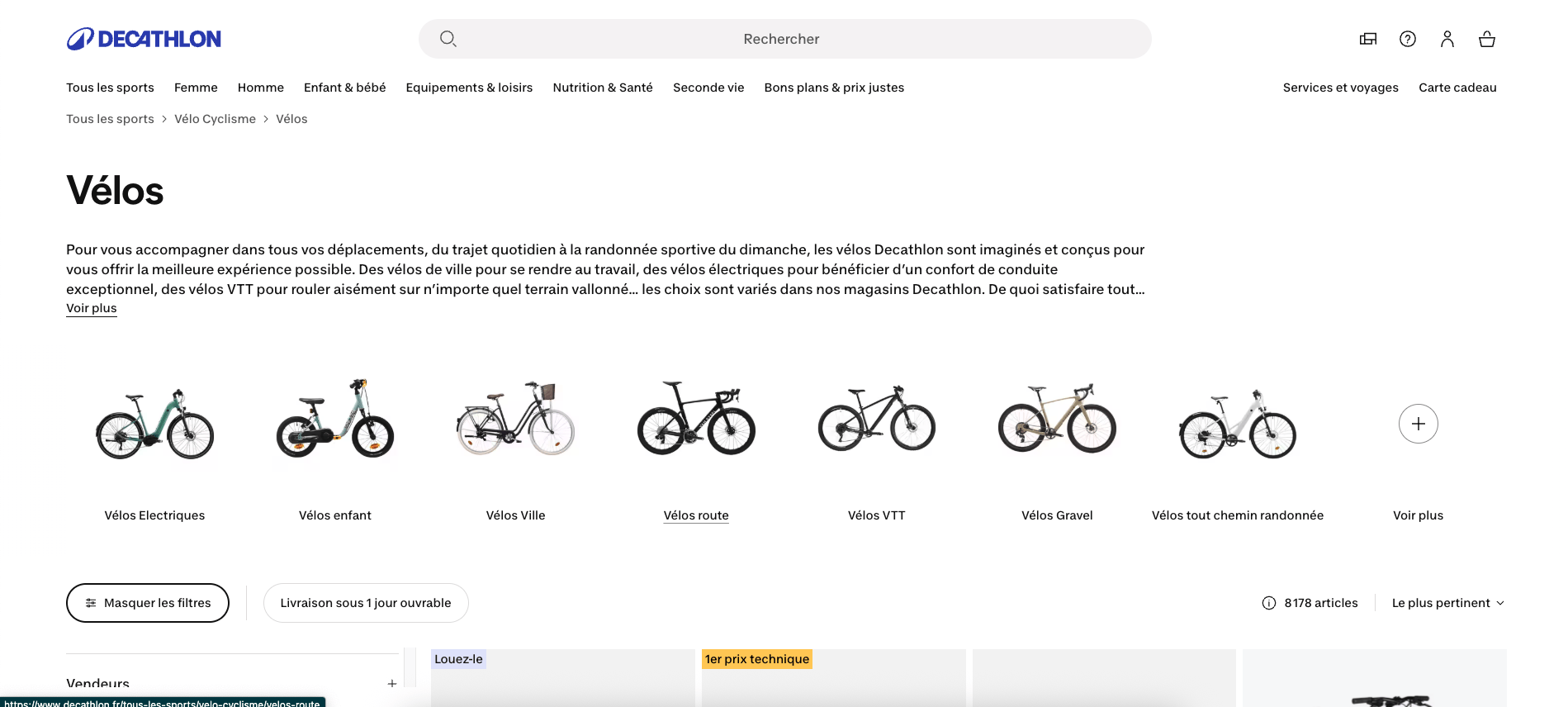The height and width of the screenshot is (707, 1568).
Task: Select the Vélos Ville bike image
Action: point(516,419)
